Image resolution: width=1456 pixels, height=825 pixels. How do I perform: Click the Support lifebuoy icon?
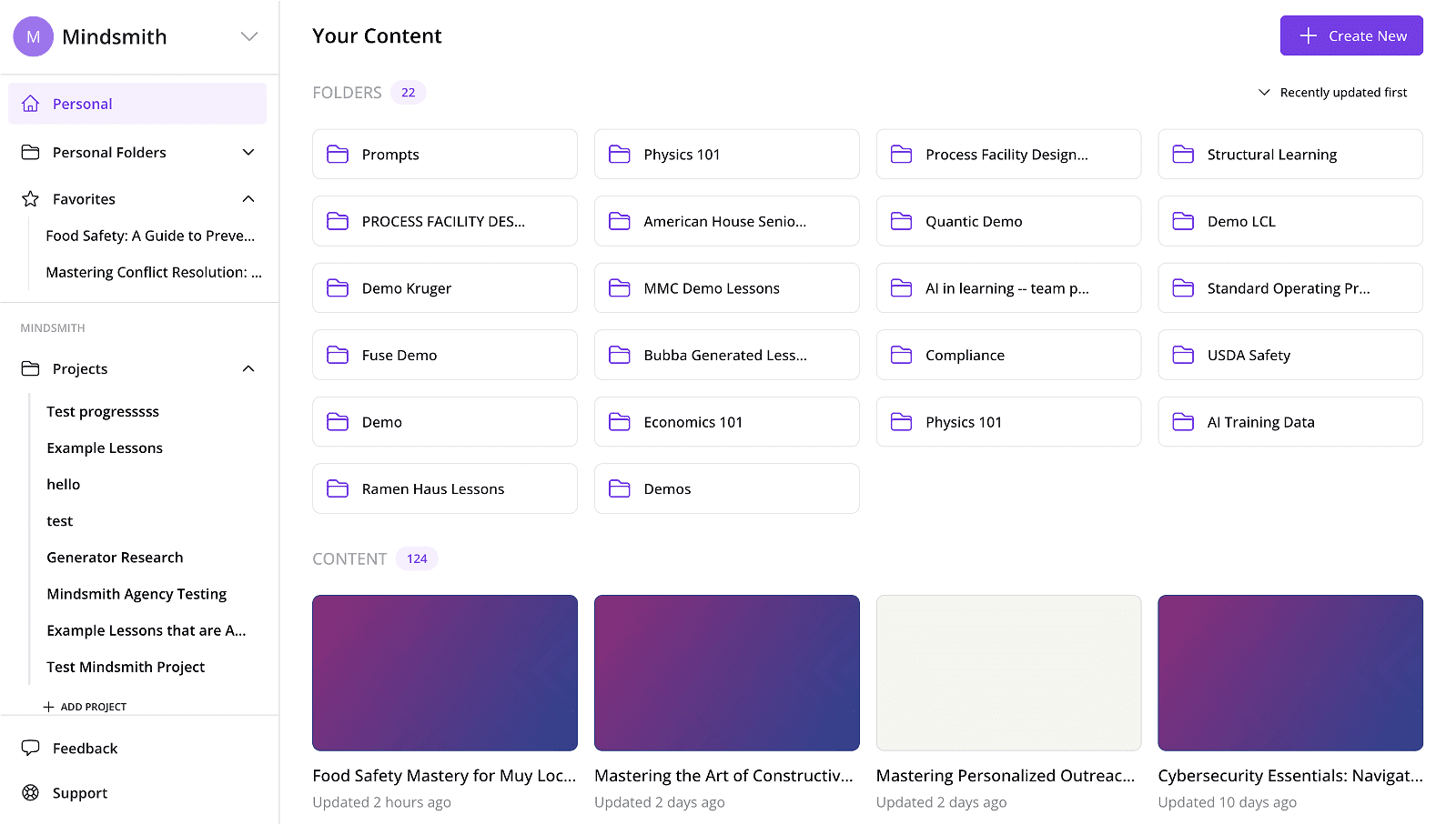click(31, 792)
